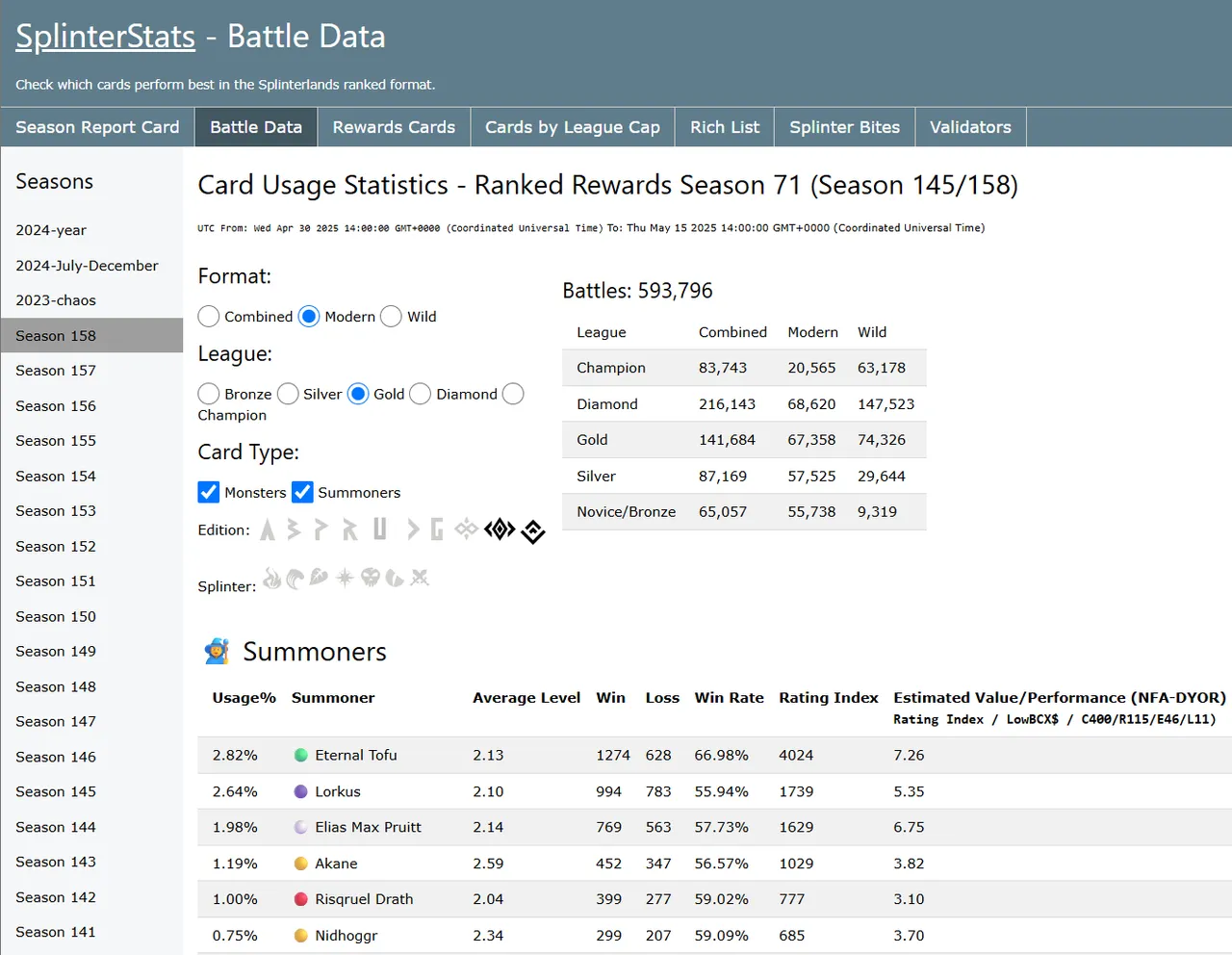Toggle the Untamed edition icon filter

[380, 529]
